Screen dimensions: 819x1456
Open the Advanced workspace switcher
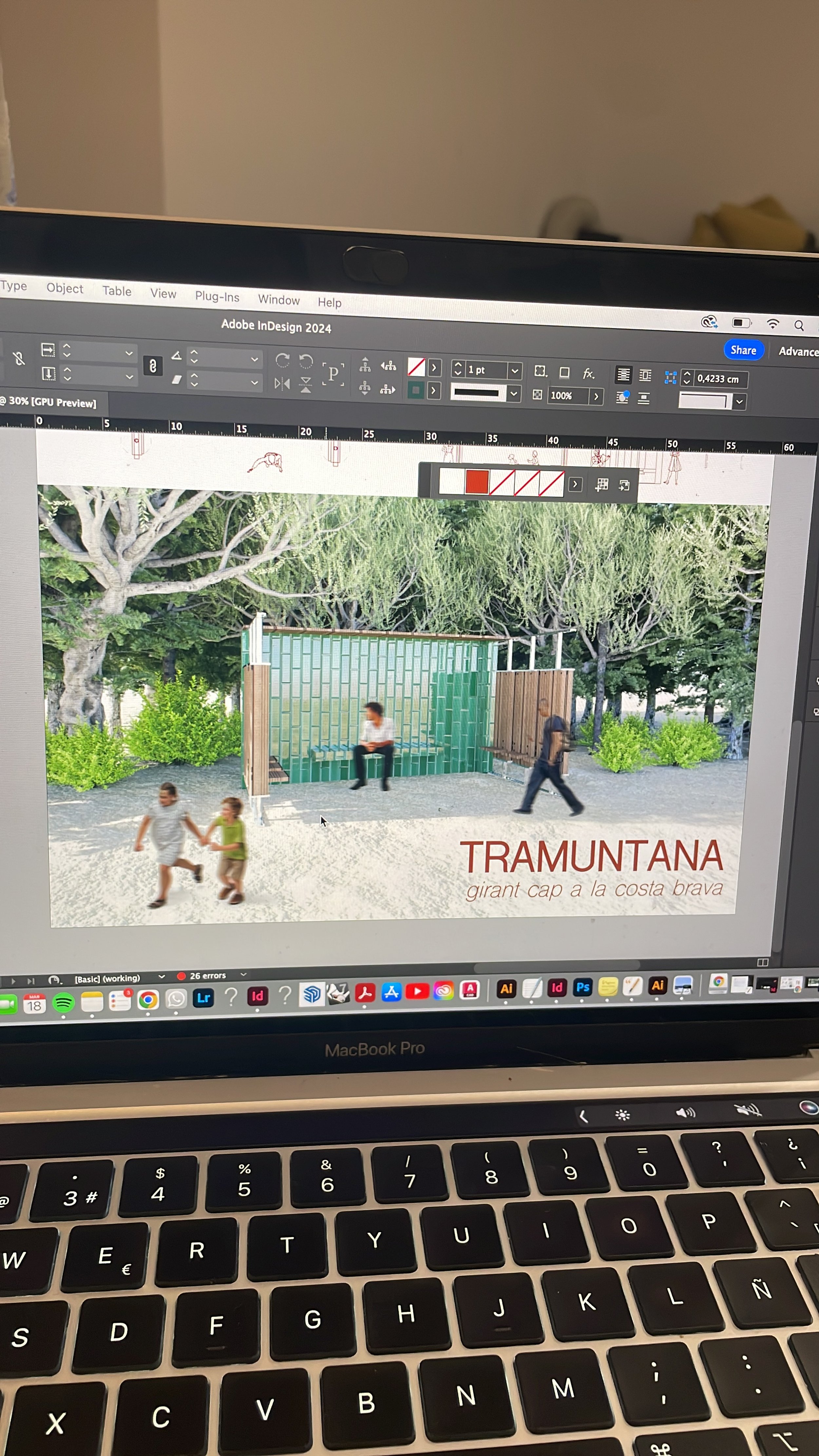(798, 351)
